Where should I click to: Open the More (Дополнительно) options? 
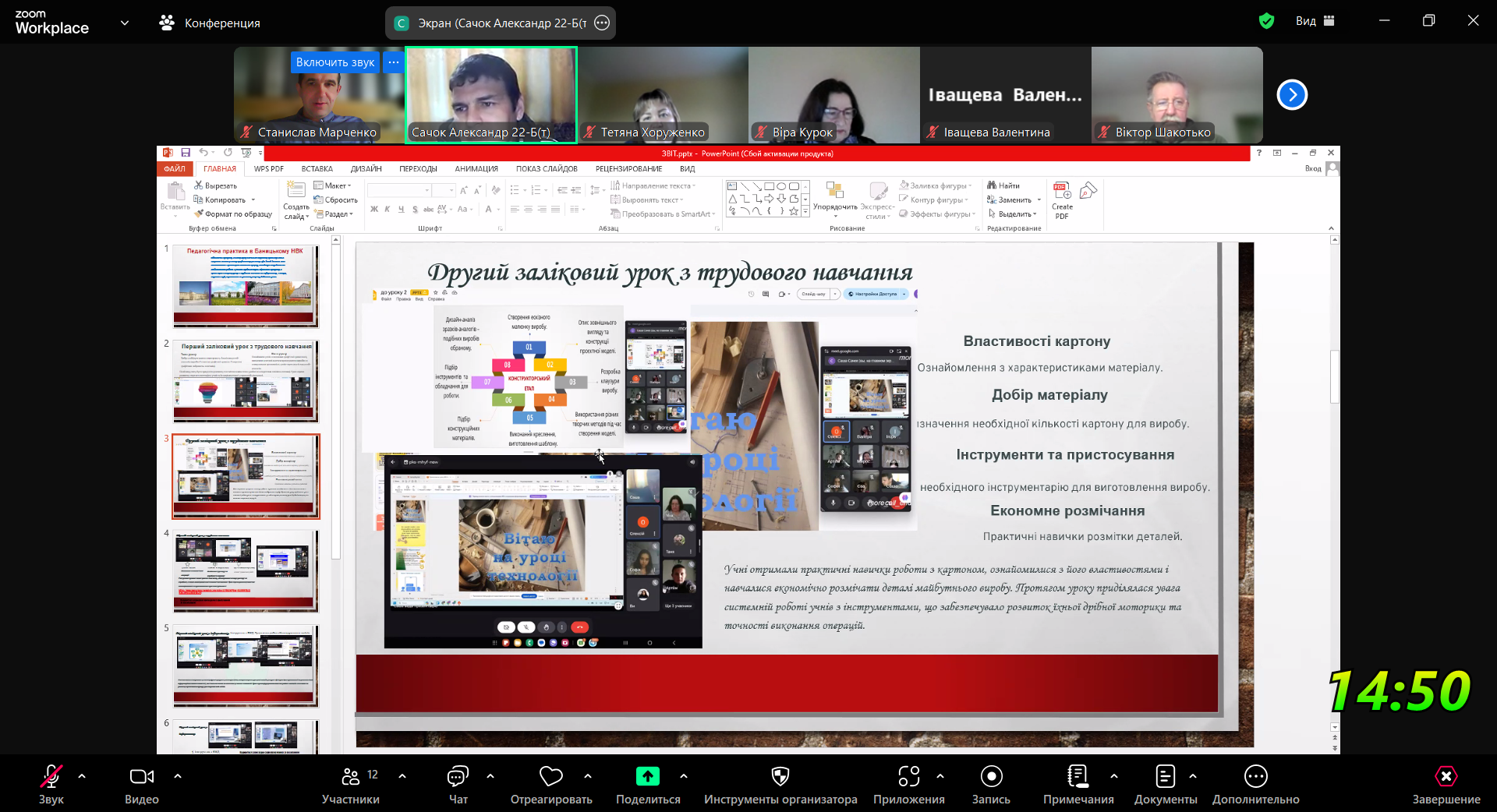(1256, 784)
